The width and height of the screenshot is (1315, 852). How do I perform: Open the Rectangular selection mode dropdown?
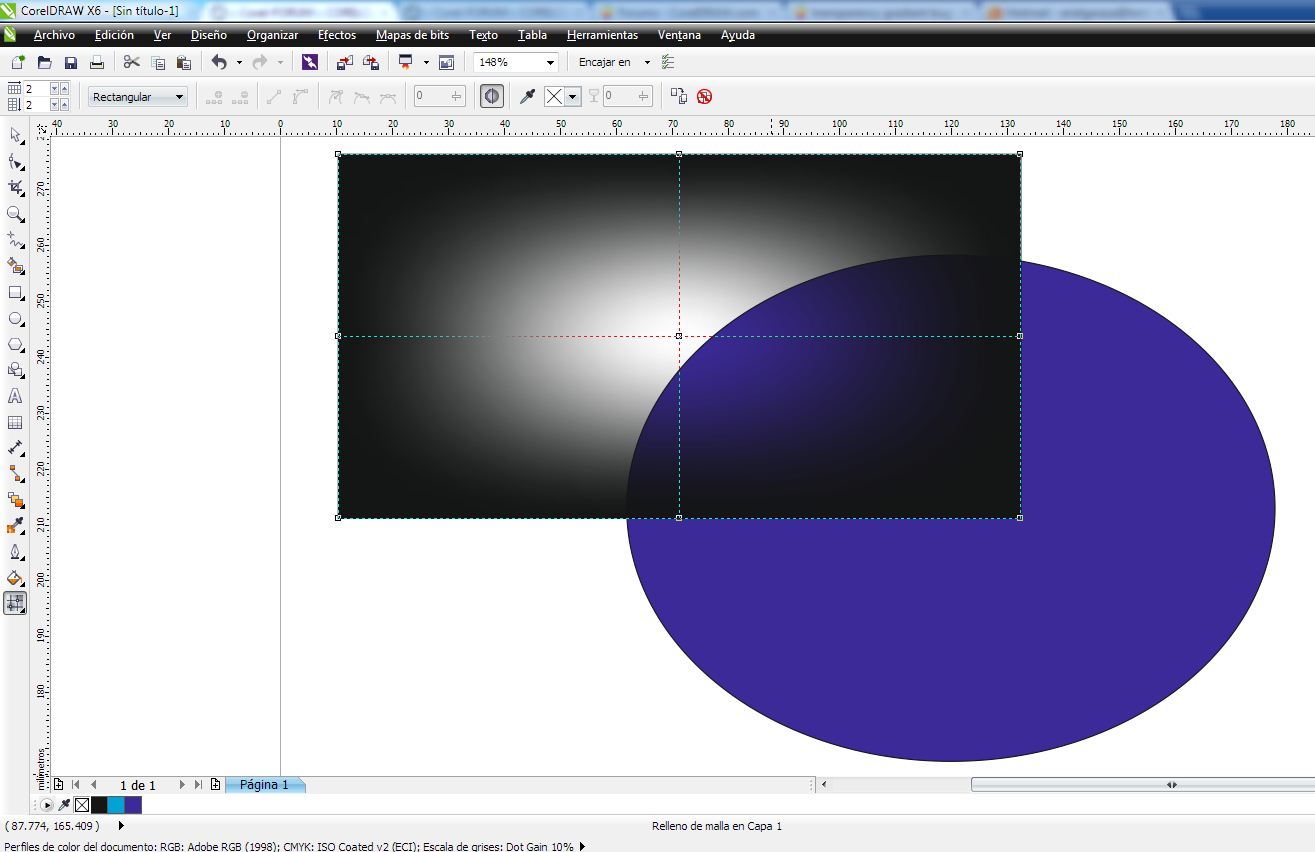click(x=138, y=97)
